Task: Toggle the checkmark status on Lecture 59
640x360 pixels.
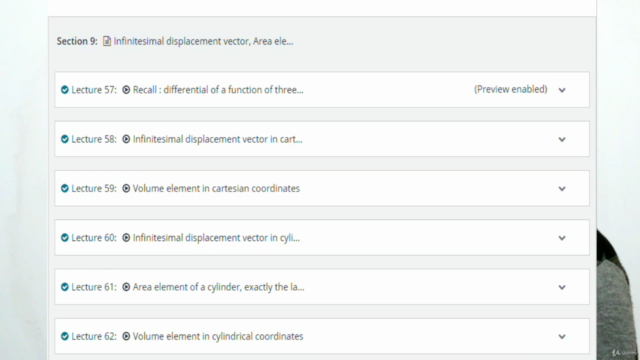Action: (64, 189)
